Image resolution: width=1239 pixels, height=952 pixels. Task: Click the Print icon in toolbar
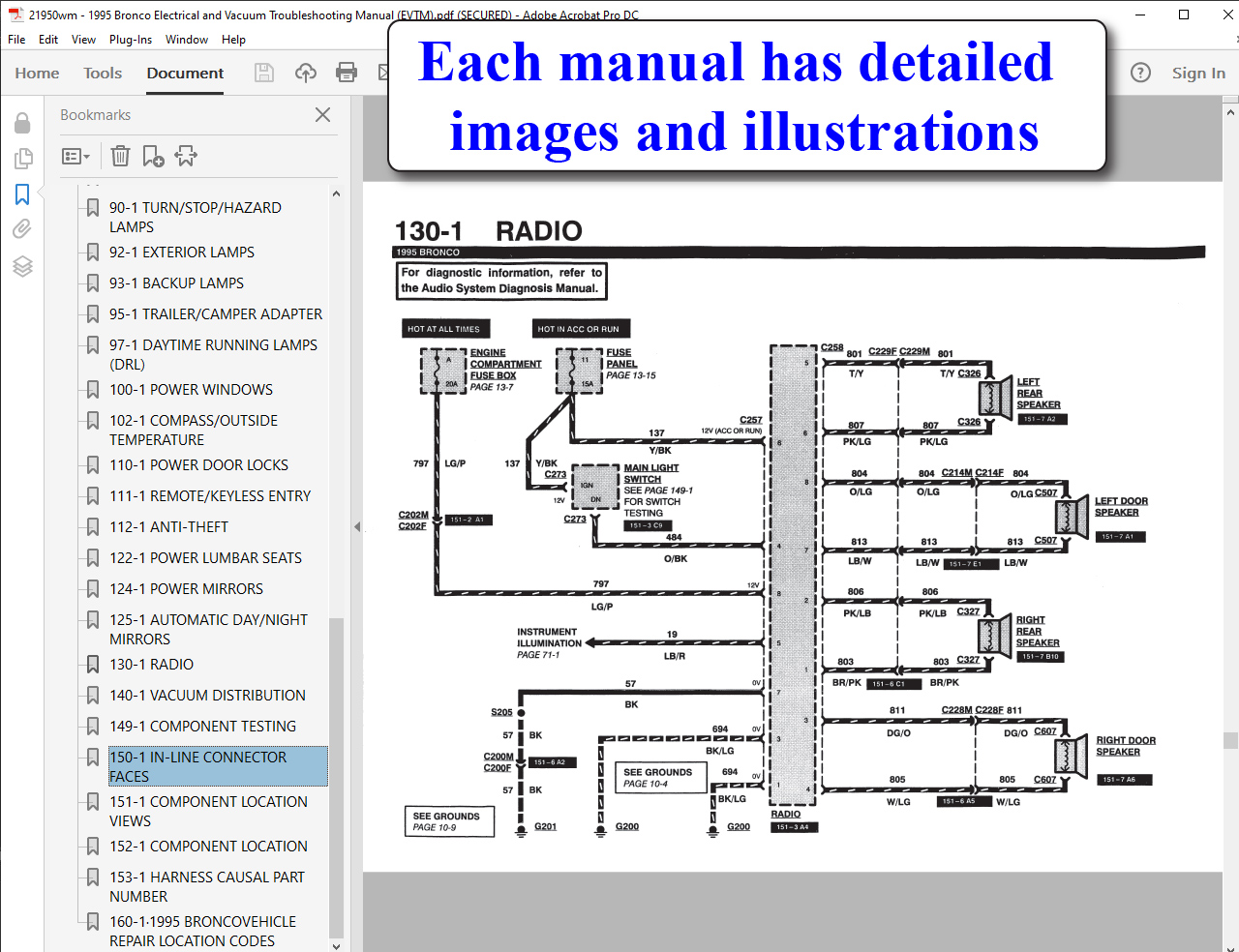tap(346, 73)
